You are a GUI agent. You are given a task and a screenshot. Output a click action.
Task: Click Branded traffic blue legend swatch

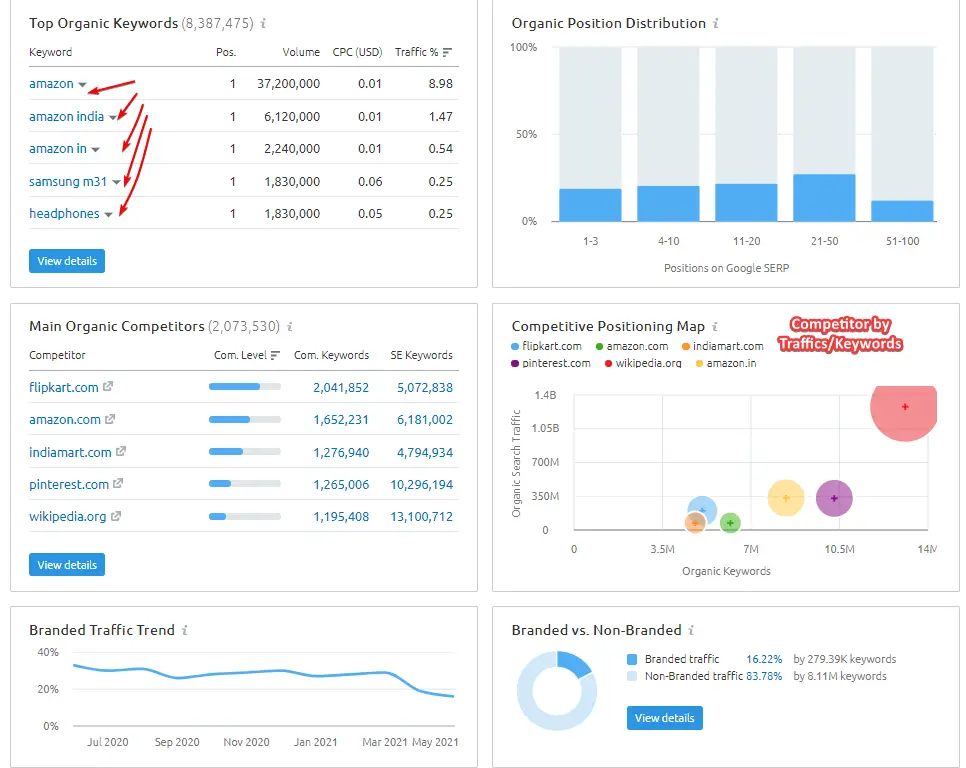[631, 660]
